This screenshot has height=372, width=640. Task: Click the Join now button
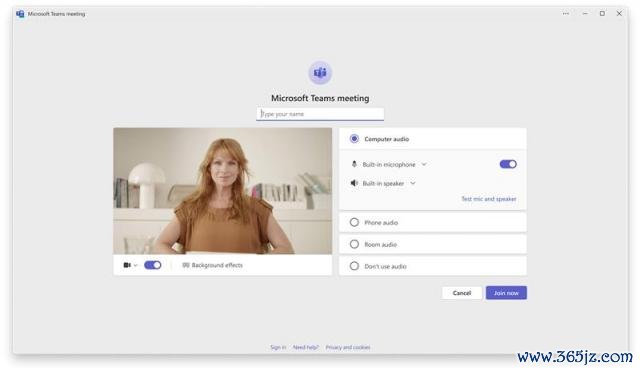click(x=506, y=293)
